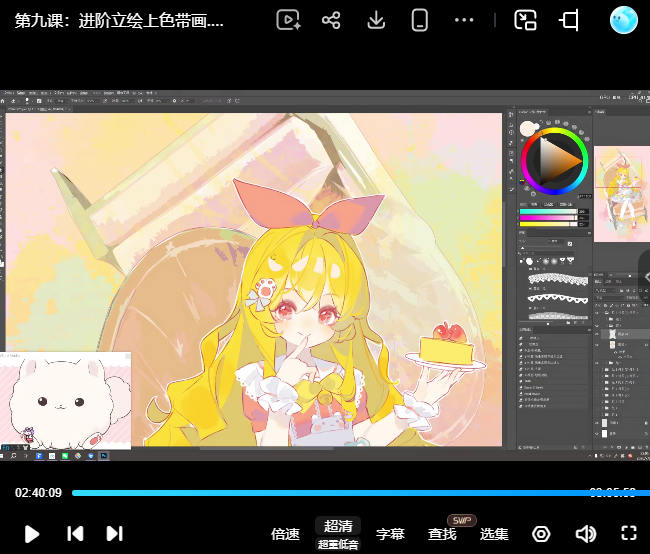Open the AI video assistant icon

click(x=289, y=20)
